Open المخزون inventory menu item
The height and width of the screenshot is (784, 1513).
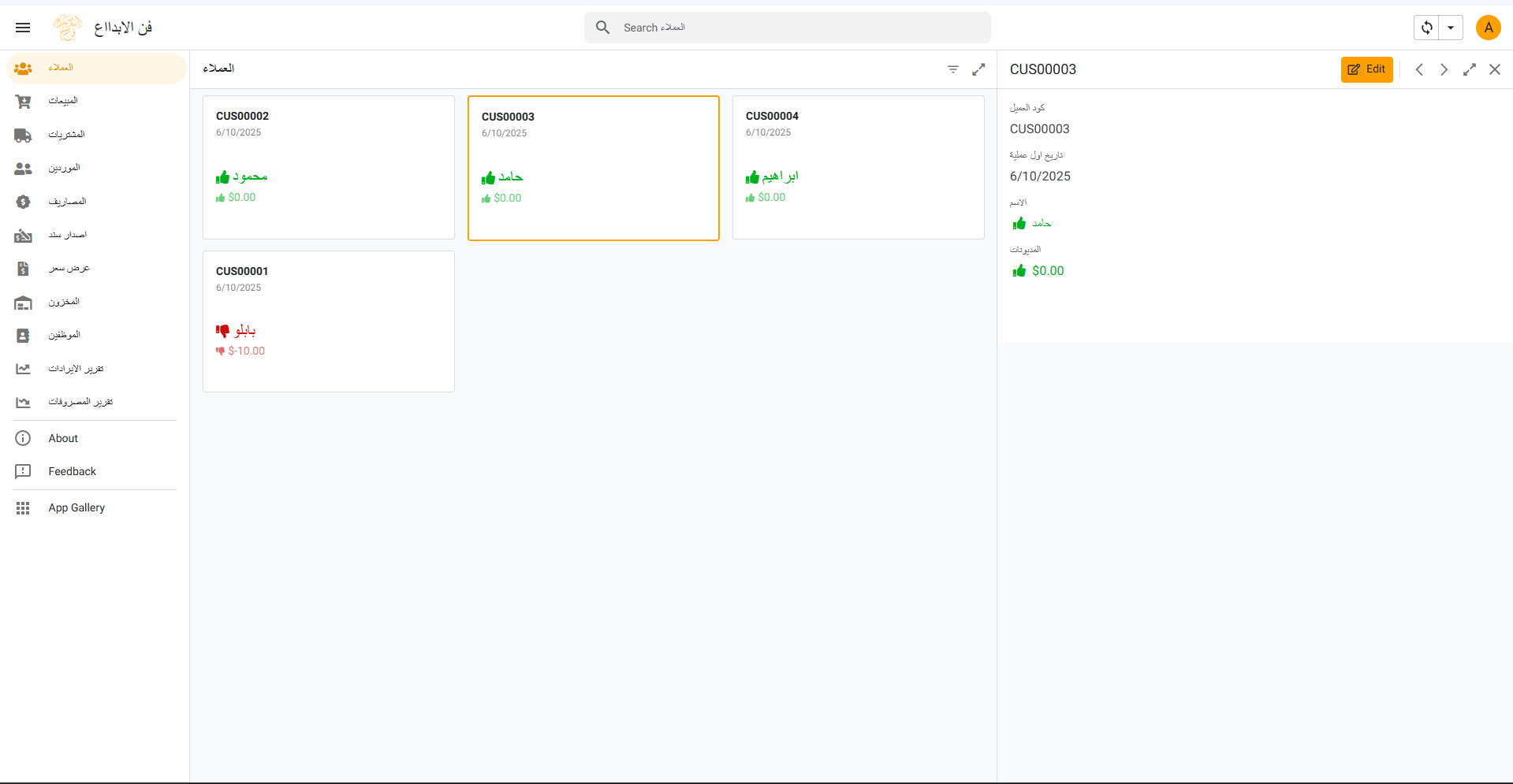(x=63, y=302)
